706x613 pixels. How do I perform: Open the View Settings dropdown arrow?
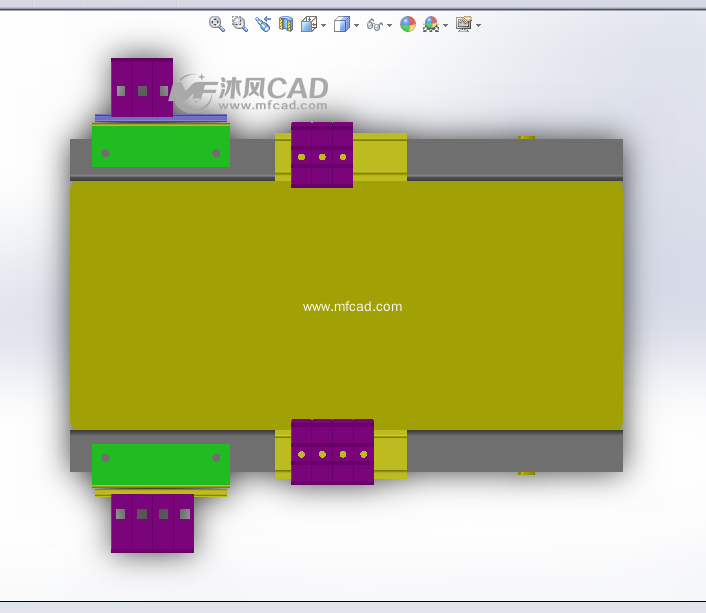478,25
